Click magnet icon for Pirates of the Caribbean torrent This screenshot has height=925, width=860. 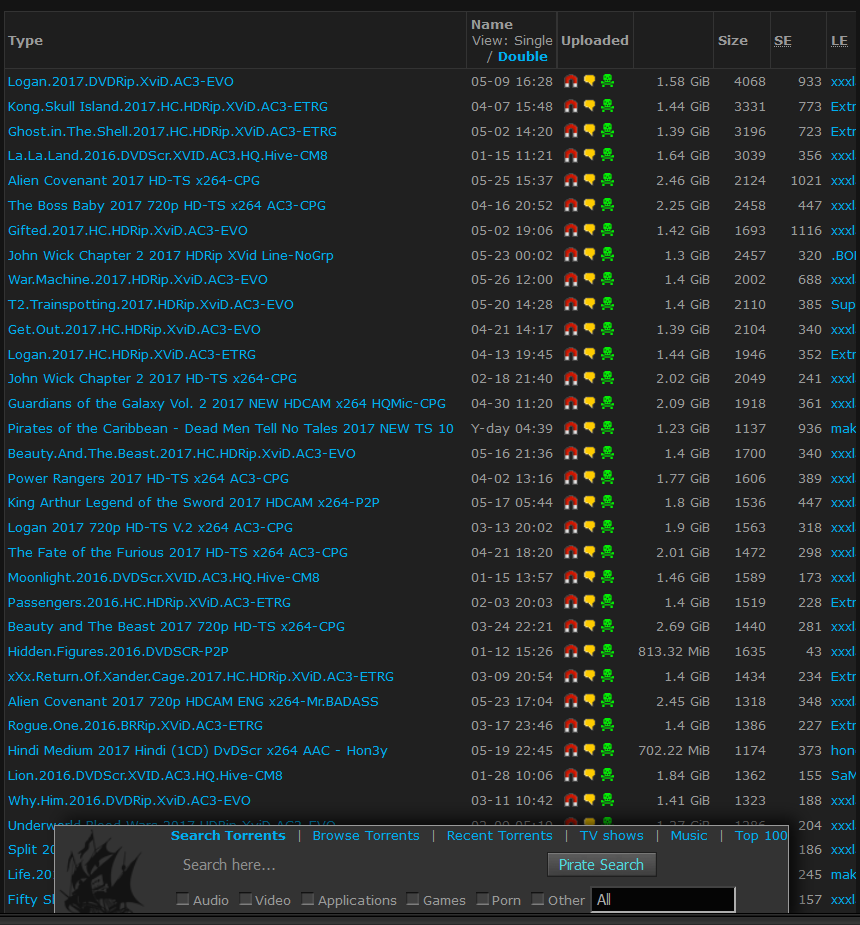(570, 428)
